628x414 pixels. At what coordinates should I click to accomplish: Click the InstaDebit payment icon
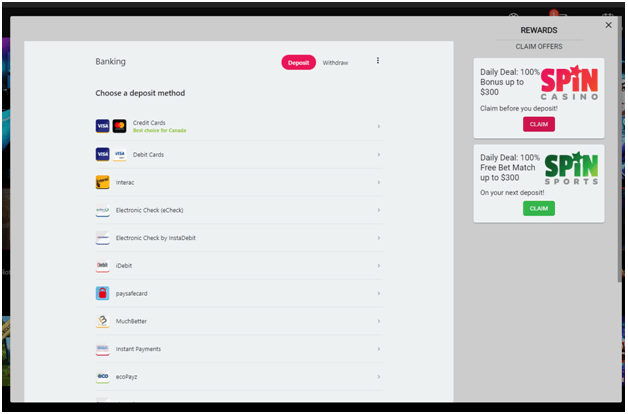(103, 238)
